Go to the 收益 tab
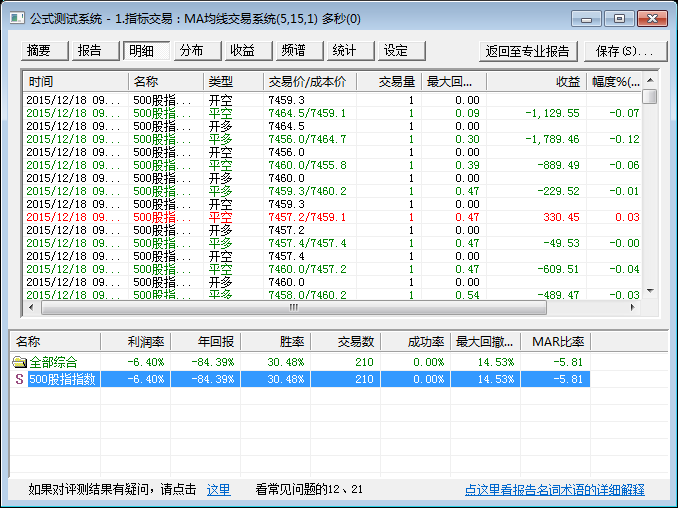This screenshot has height=508, width=678. pos(242,51)
